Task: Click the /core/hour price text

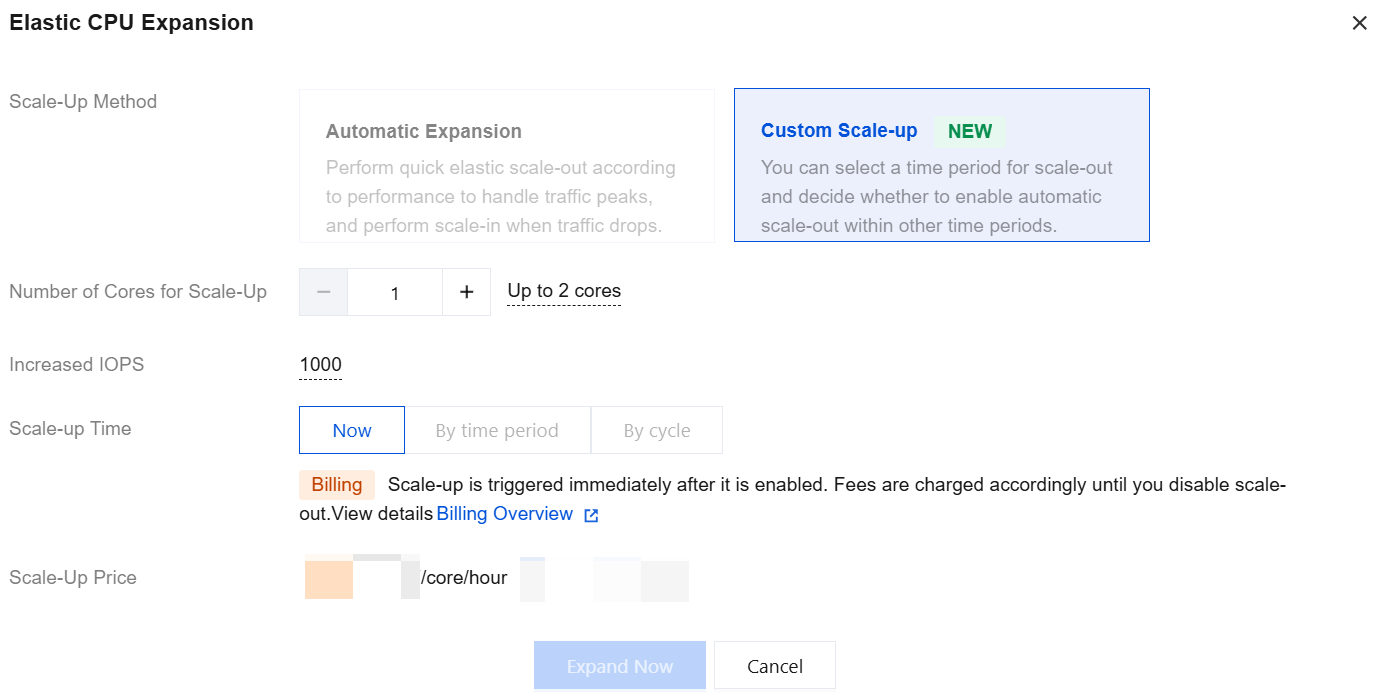Action: (464, 578)
